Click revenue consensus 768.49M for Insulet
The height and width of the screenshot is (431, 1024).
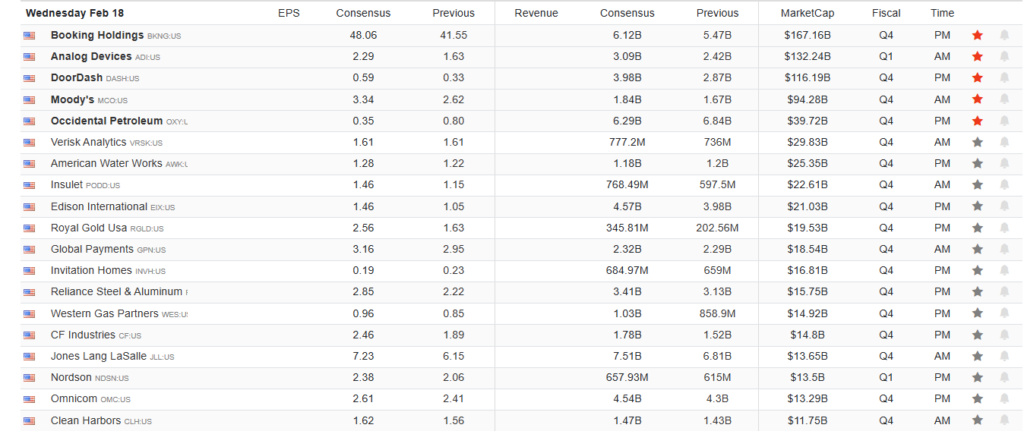pos(627,185)
